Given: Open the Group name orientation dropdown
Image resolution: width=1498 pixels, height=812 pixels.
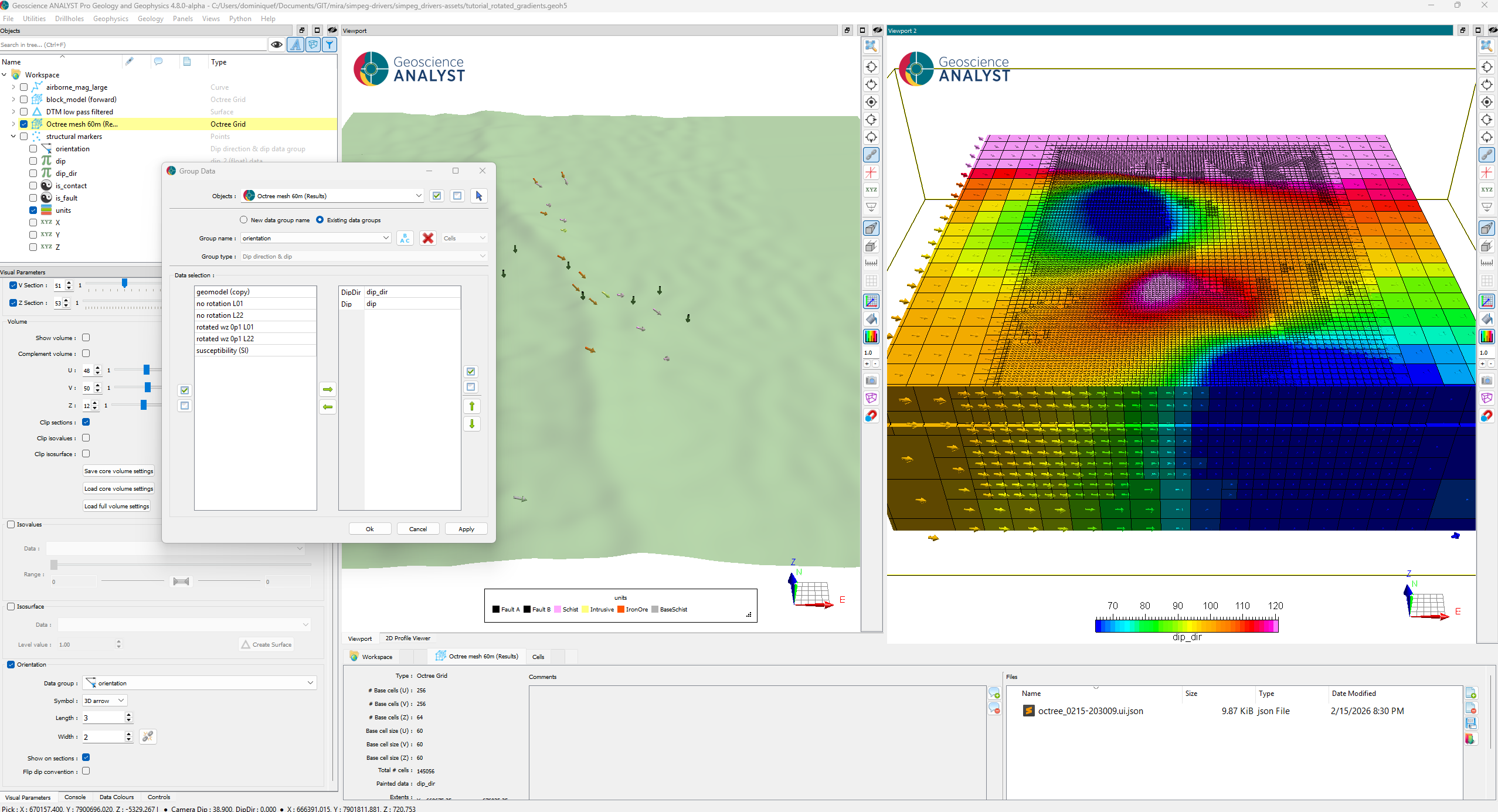Looking at the screenshot, I should click(386, 238).
